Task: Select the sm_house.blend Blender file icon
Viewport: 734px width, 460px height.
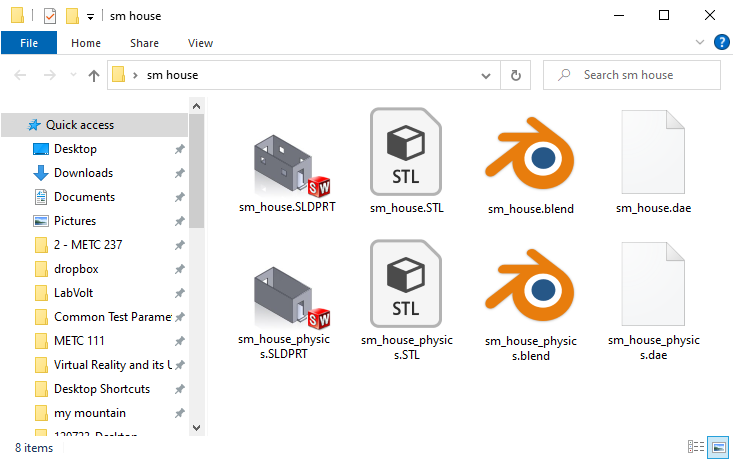Action: pos(530,153)
